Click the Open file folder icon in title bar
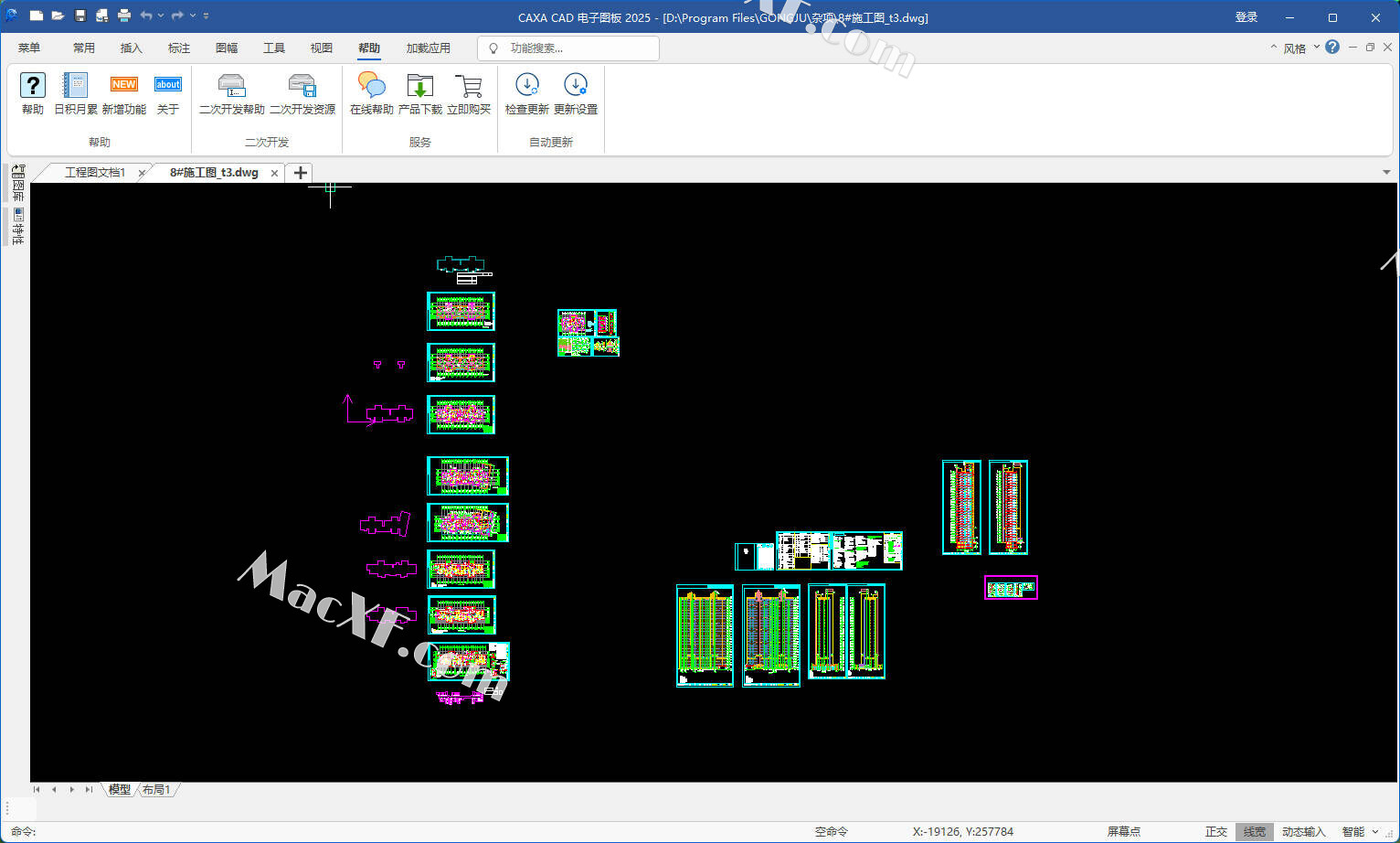Screen dimensions: 1400x843 click(x=58, y=16)
